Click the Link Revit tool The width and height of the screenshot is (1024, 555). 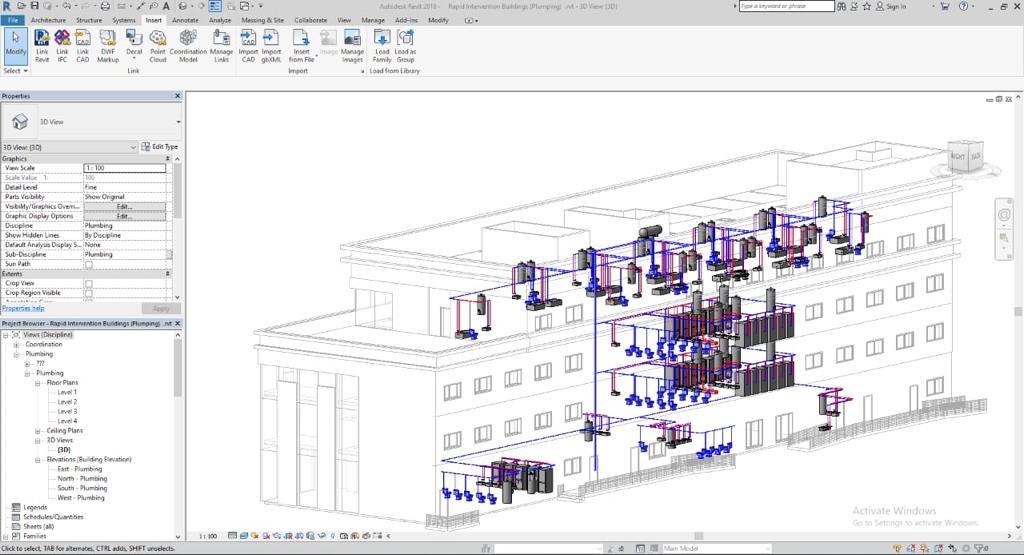(x=42, y=46)
